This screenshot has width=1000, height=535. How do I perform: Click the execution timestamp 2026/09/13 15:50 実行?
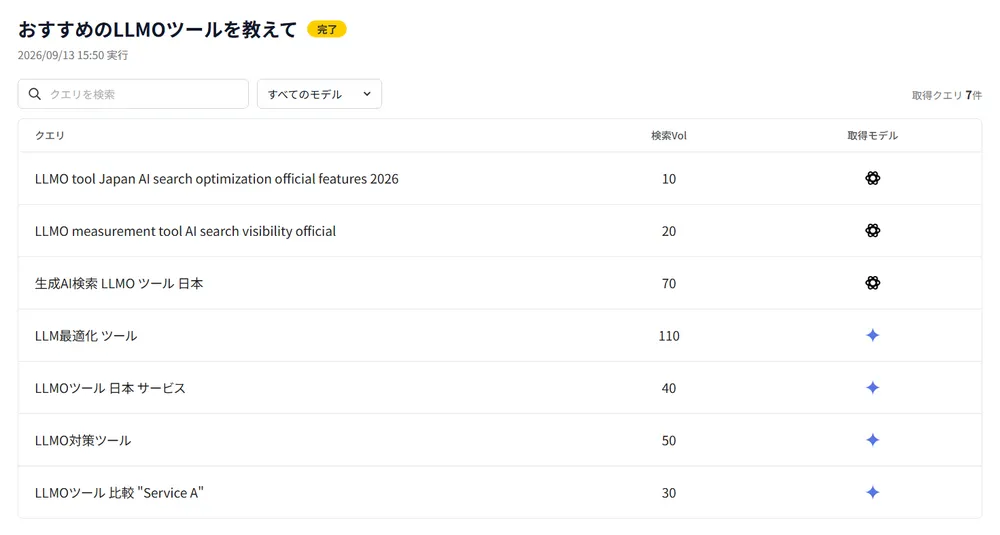pos(73,55)
